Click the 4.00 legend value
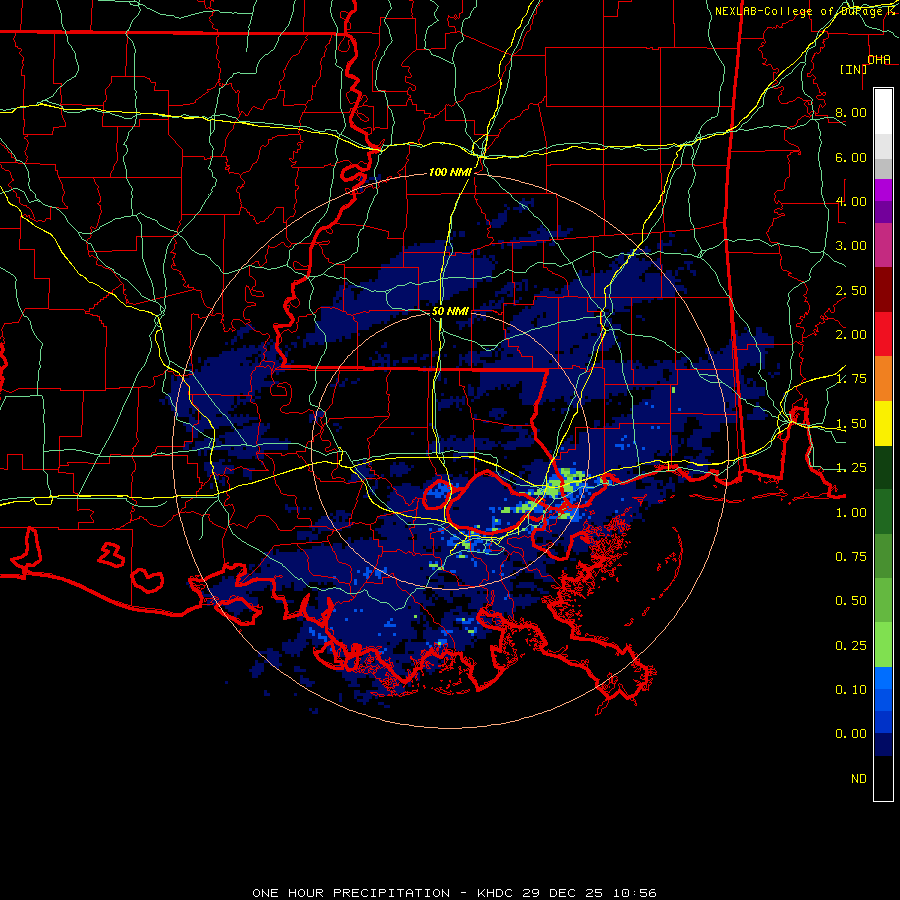The image size is (900, 900). tap(851, 201)
